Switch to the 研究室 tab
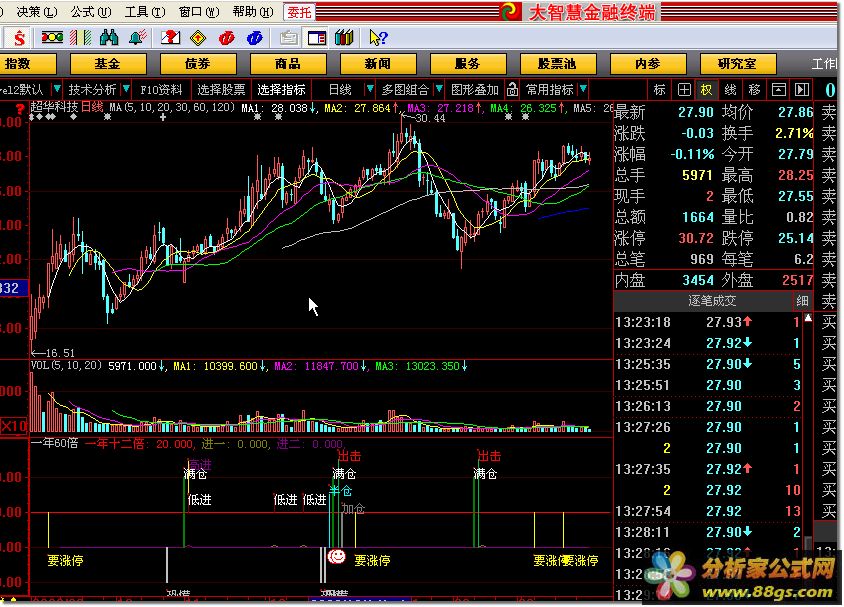This screenshot has width=844, height=607. pos(737,64)
